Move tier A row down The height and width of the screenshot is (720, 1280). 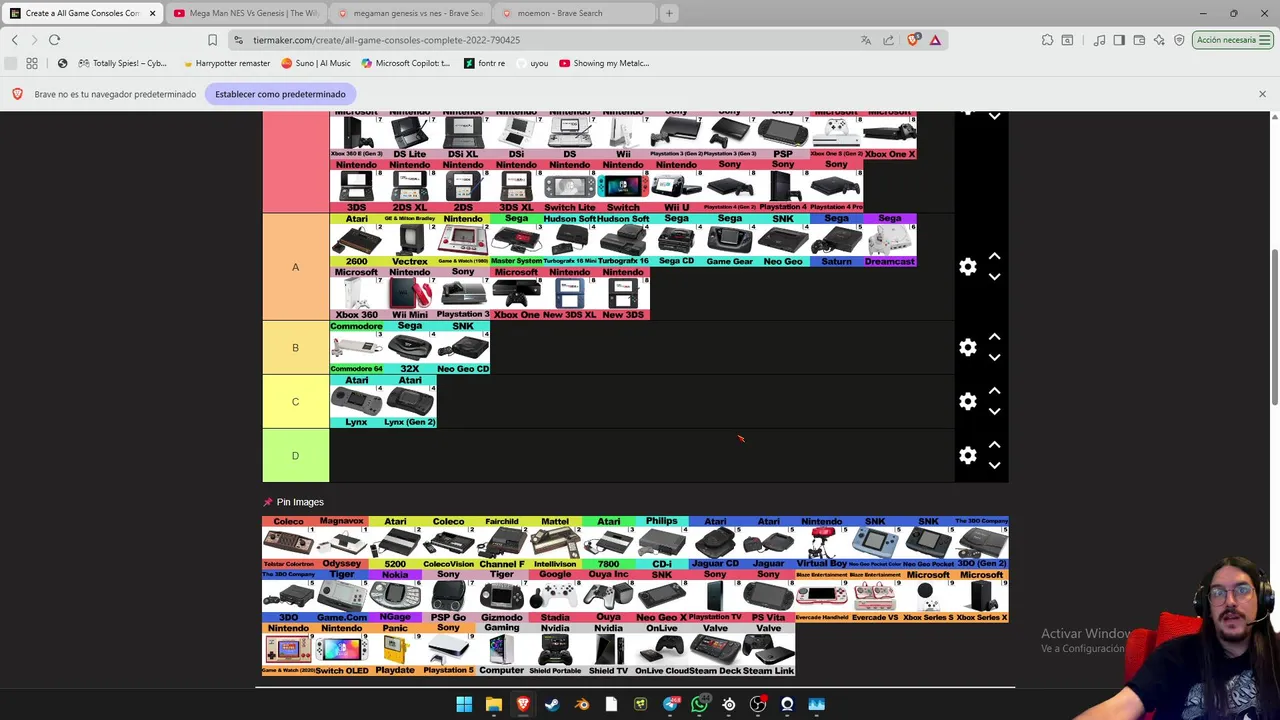click(x=994, y=277)
